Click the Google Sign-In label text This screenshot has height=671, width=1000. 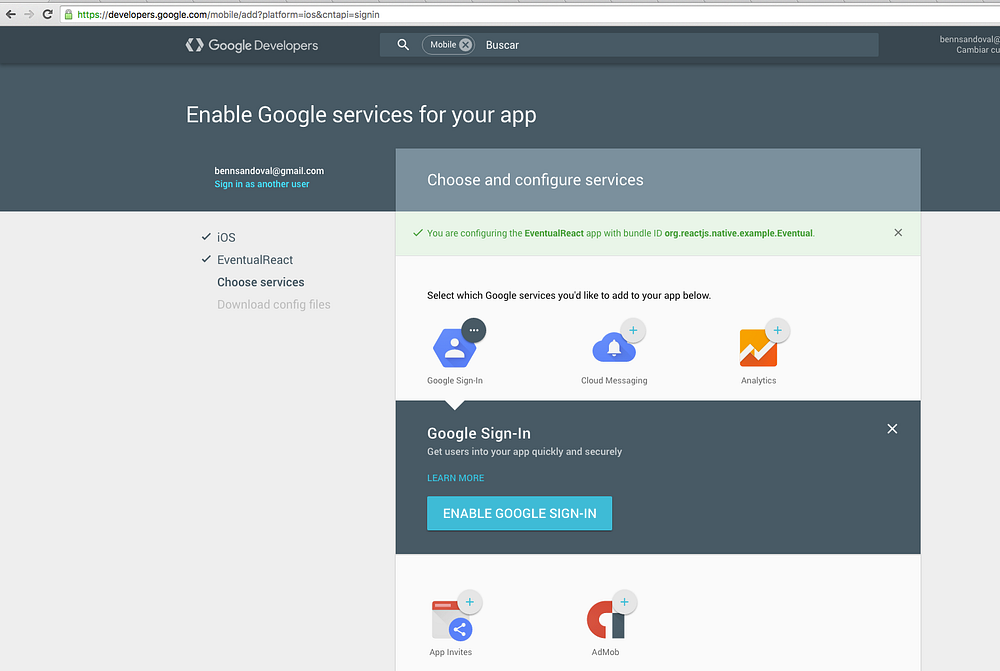point(455,380)
